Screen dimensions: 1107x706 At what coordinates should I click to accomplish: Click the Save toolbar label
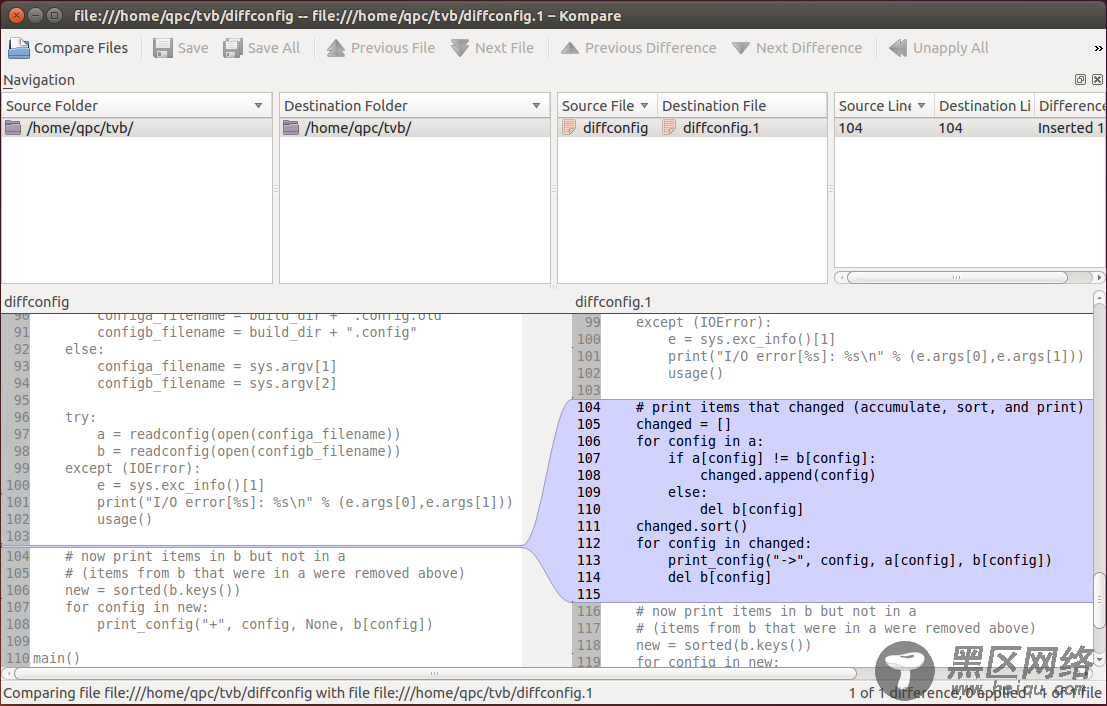(x=193, y=48)
